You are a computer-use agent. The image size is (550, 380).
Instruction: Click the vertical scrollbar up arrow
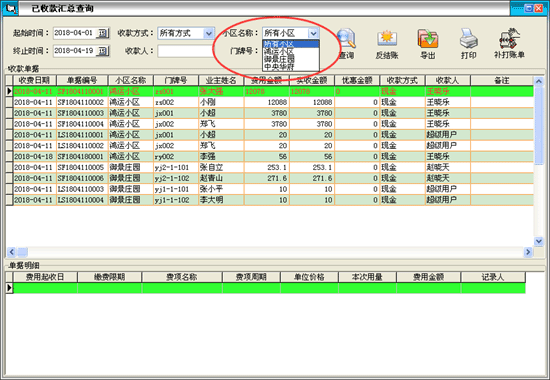(538, 81)
